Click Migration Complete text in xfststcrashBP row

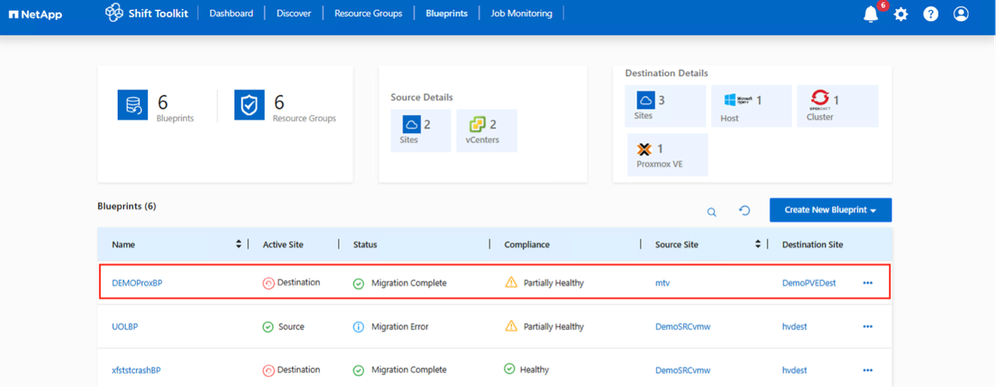409,370
